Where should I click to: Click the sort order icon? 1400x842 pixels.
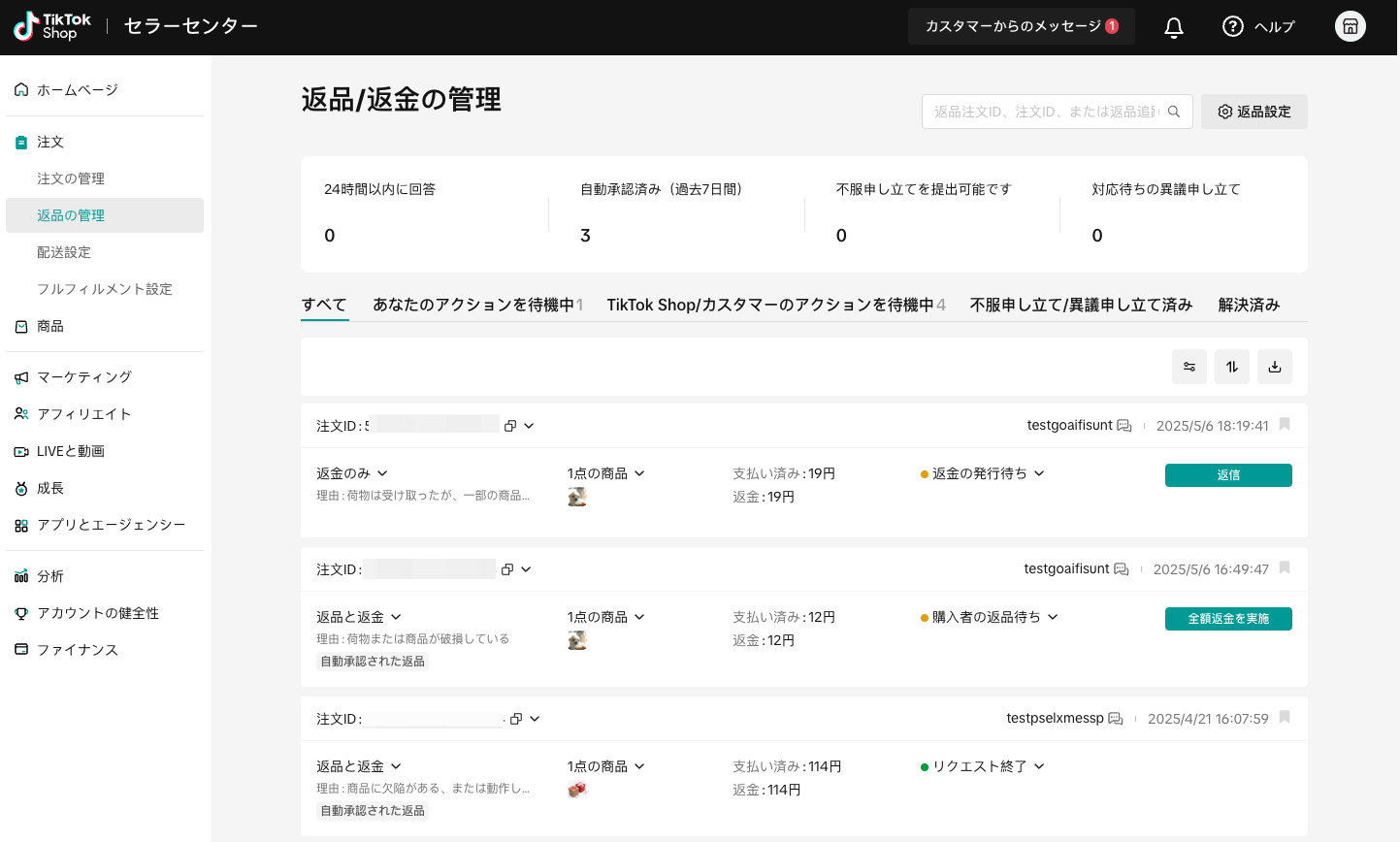pos(1232,367)
